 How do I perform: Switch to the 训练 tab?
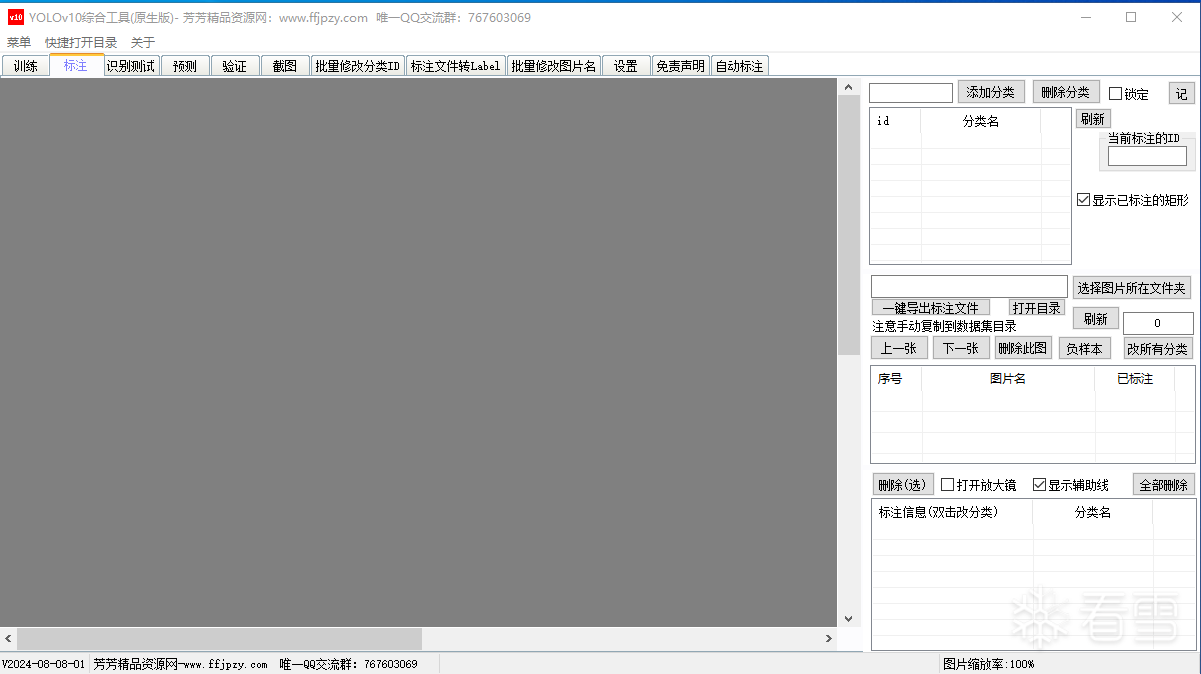point(26,66)
